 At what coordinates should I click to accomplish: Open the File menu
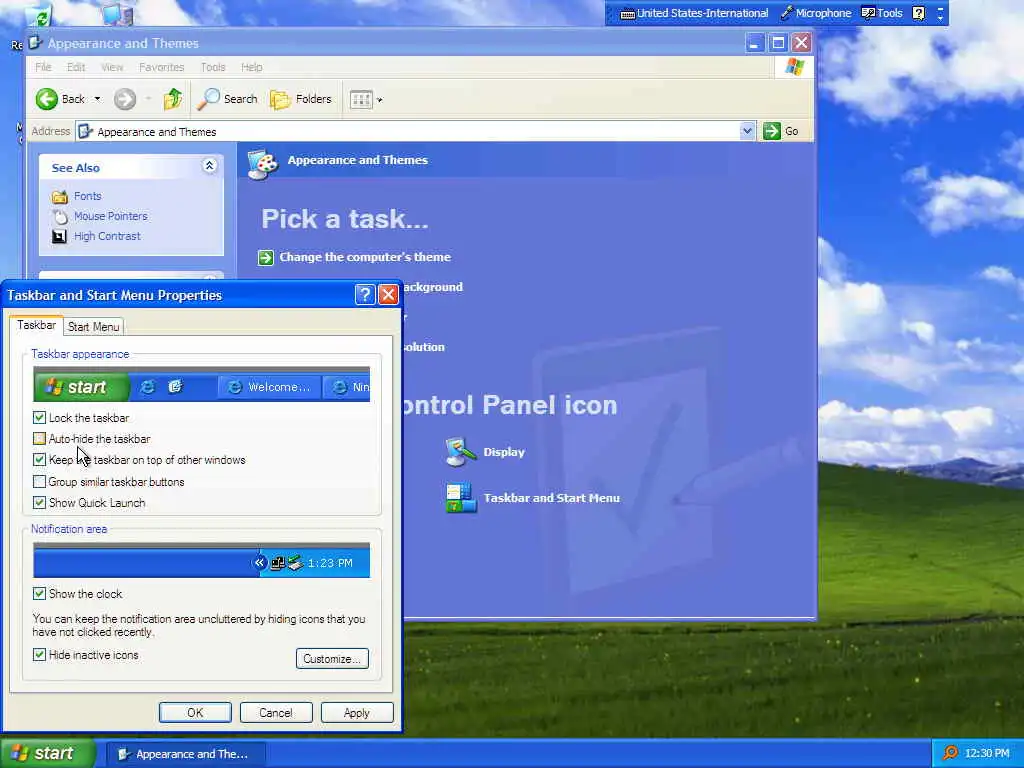tap(43, 67)
